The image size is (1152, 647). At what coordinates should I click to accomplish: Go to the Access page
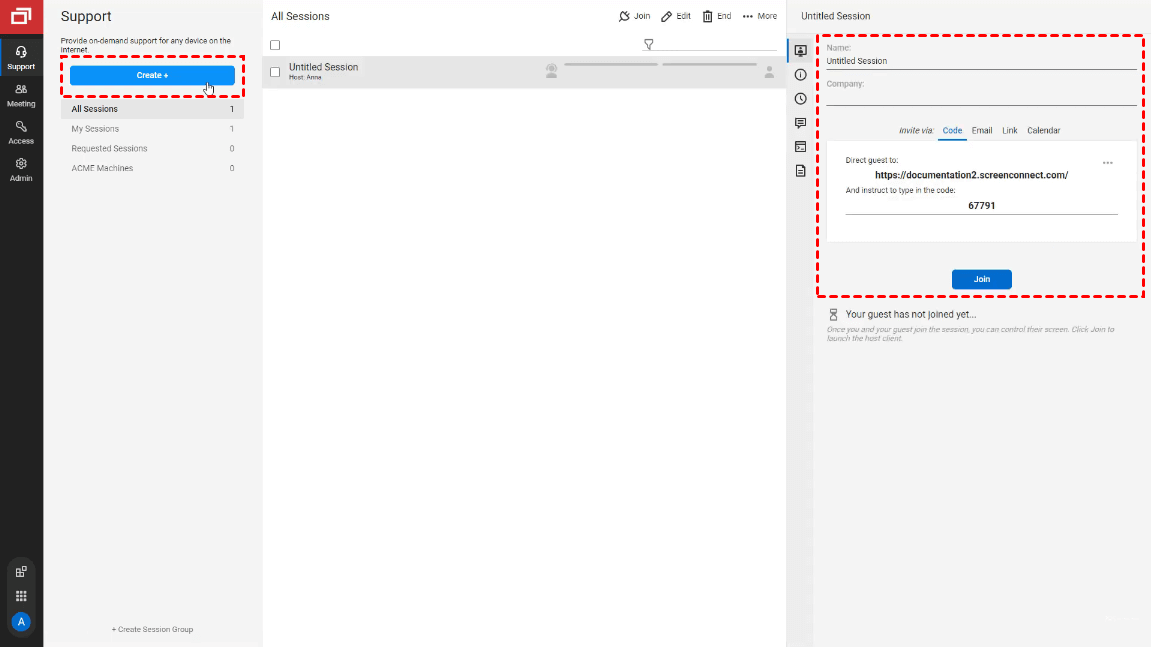coord(21,131)
